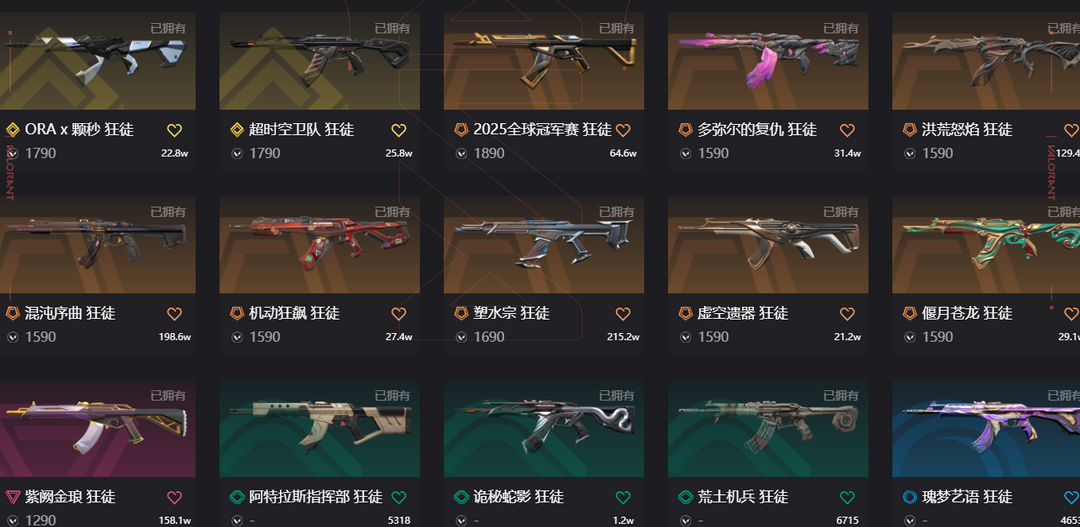Open 混沌序曲 狂徒 skin title link
Screen dimensions: 1080x527
[70, 313]
